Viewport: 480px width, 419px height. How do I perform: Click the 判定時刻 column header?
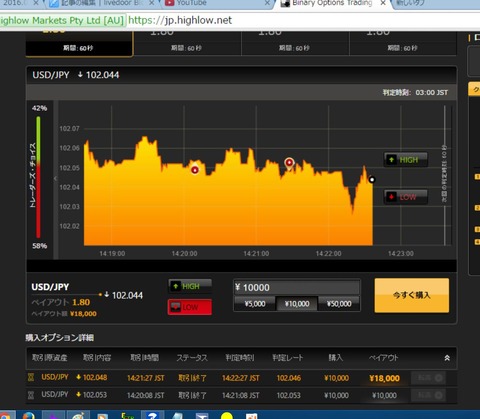pyautogui.click(x=240, y=358)
